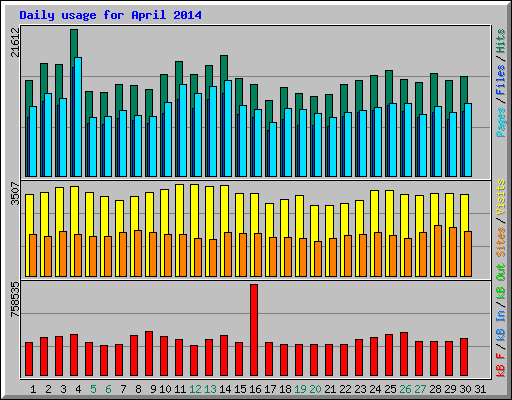Click green weekend day label 27
Image resolution: width=512 pixels, height=400 pixels.
point(420,389)
